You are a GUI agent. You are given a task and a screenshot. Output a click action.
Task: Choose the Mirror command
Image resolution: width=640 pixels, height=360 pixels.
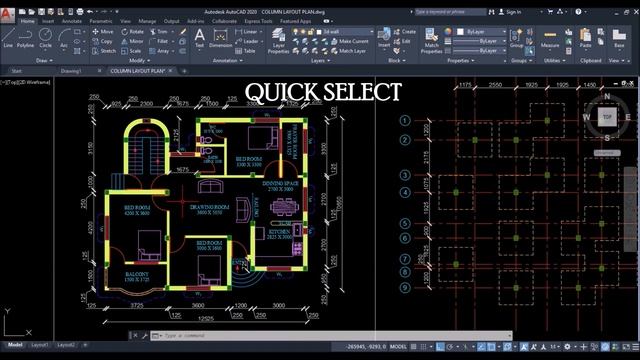(x=132, y=41)
